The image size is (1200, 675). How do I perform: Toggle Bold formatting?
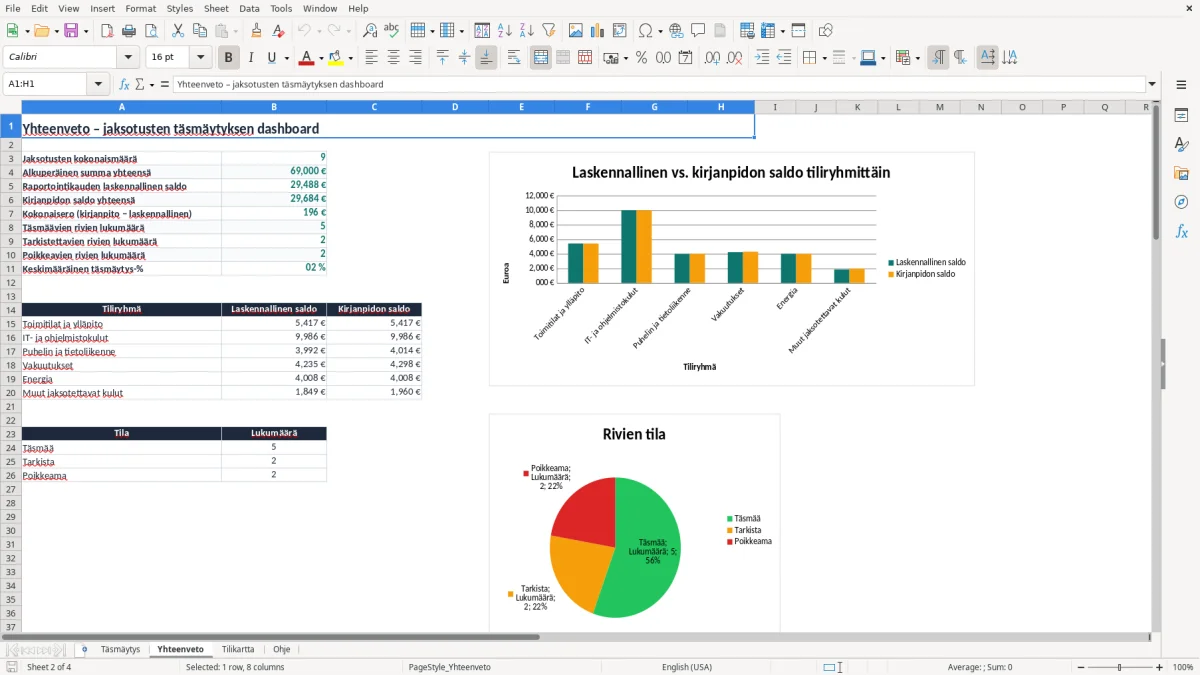point(229,58)
